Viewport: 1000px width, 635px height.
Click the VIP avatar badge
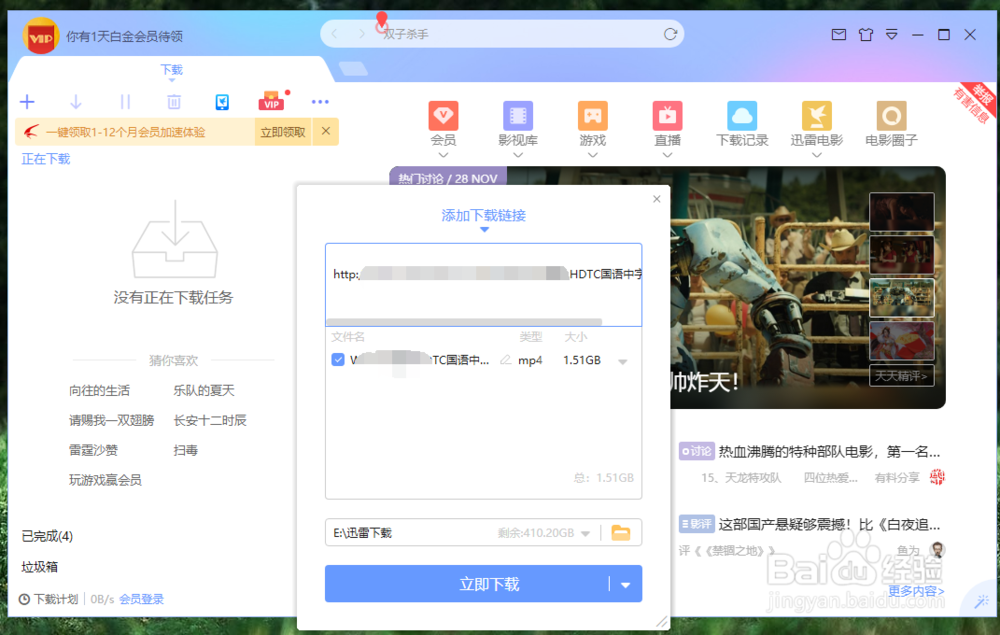pos(41,36)
